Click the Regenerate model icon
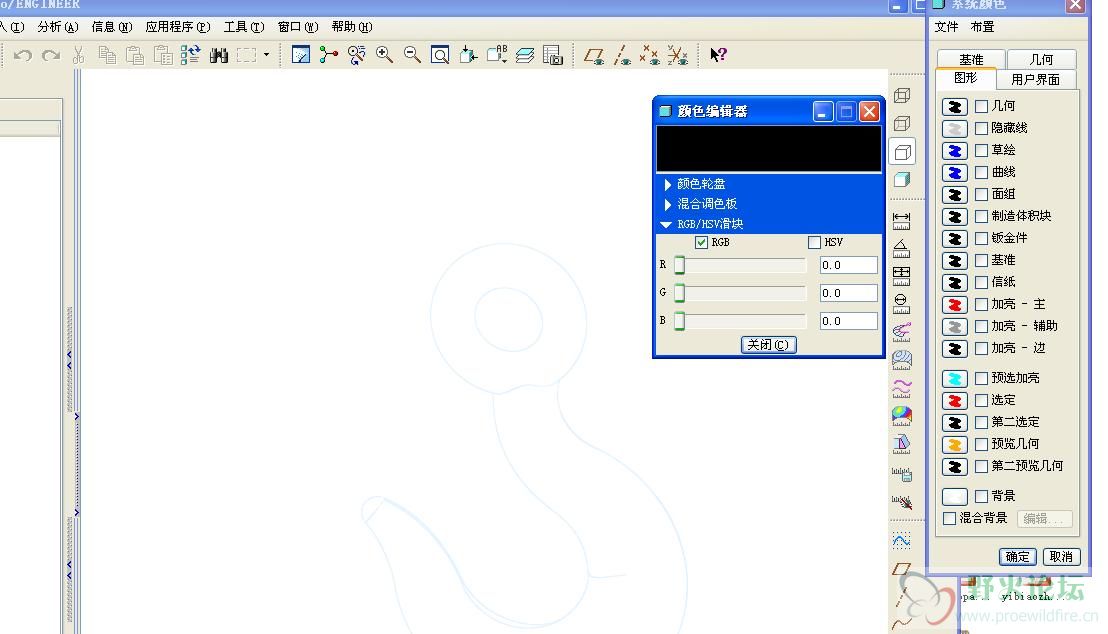The height and width of the screenshot is (634, 1108). pos(190,55)
